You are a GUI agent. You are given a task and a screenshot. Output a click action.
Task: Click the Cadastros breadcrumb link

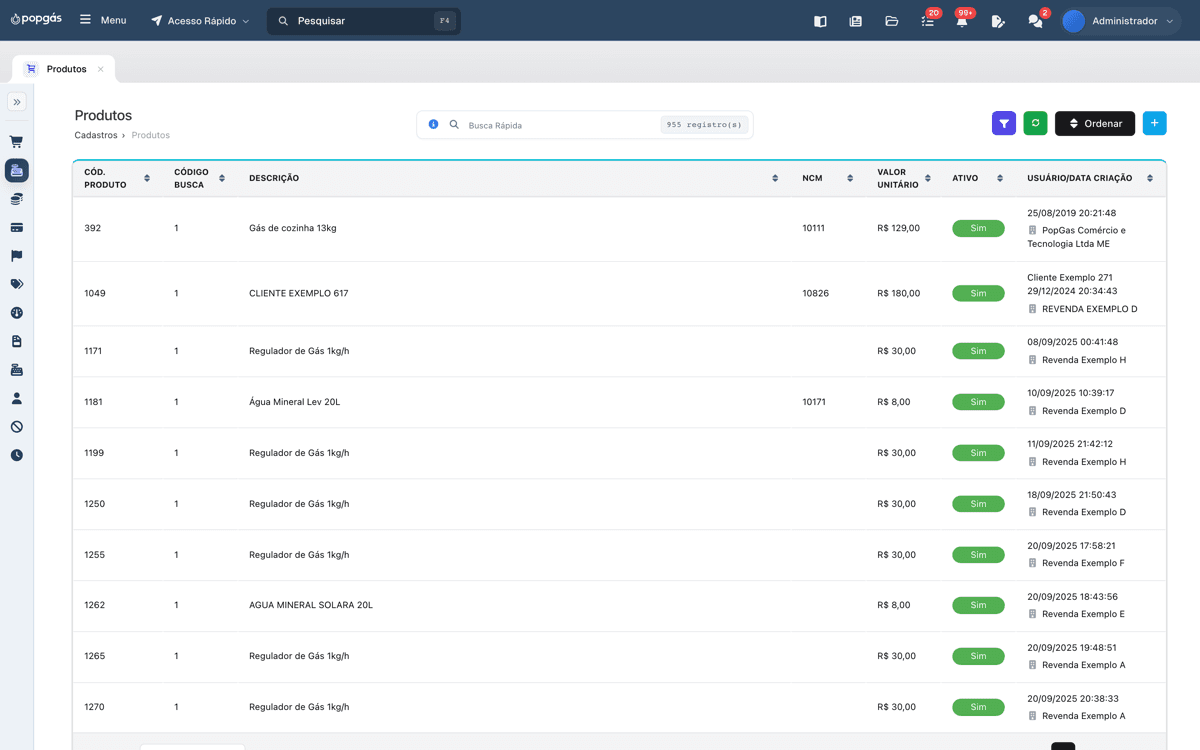click(x=95, y=135)
